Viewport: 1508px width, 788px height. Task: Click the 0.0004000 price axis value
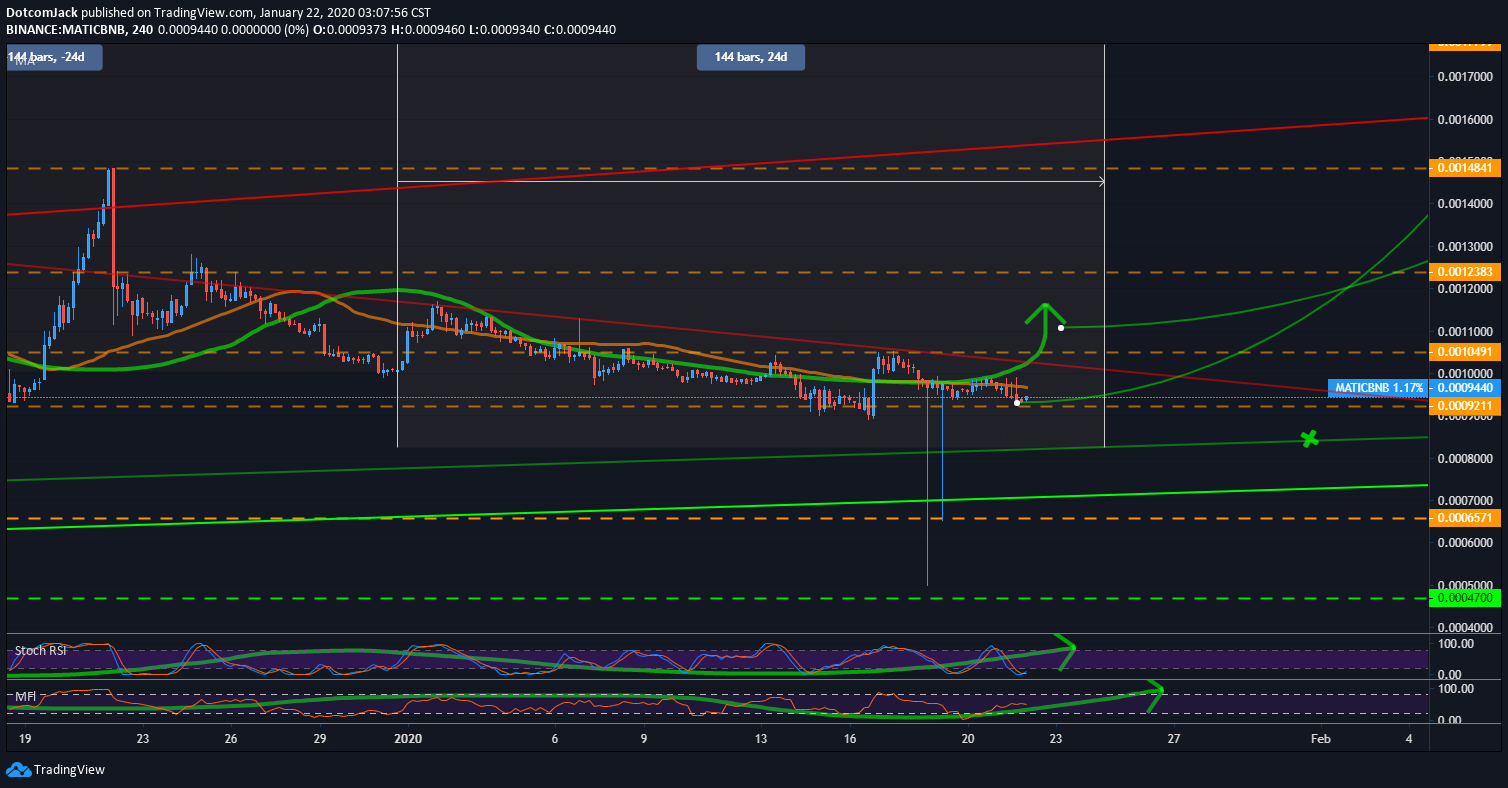click(1465, 628)
